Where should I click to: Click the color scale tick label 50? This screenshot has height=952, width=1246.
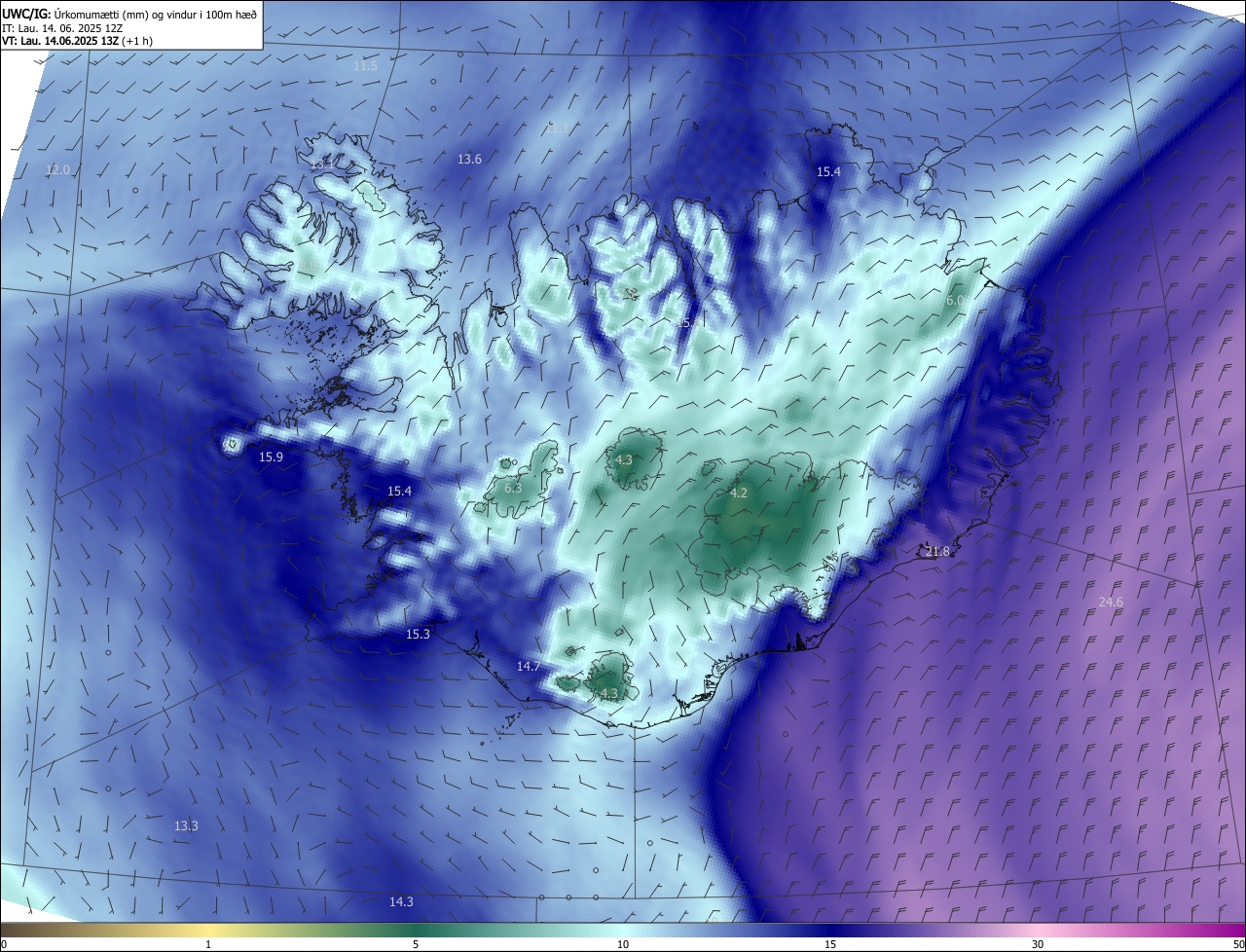[1238, 944]
